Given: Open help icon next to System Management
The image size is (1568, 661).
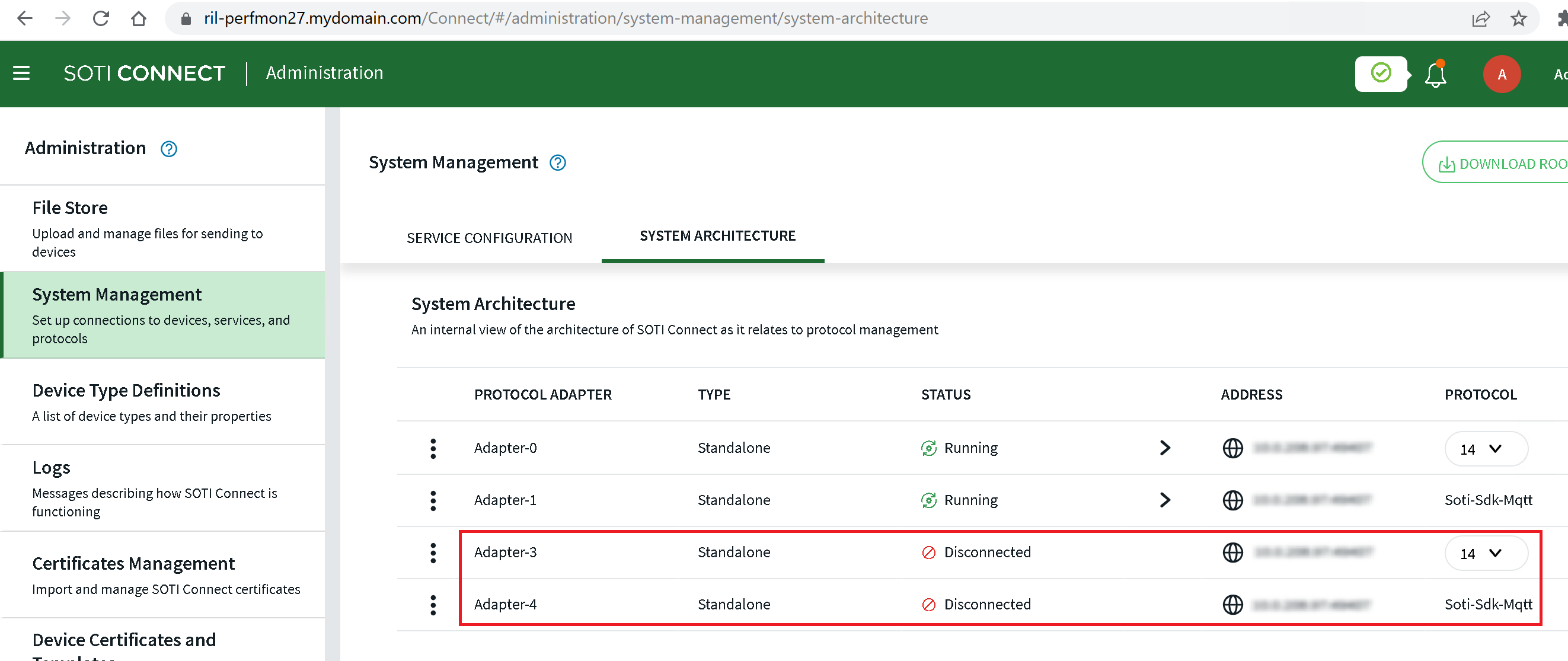Looking at the screenshot, I should [558, 163].
